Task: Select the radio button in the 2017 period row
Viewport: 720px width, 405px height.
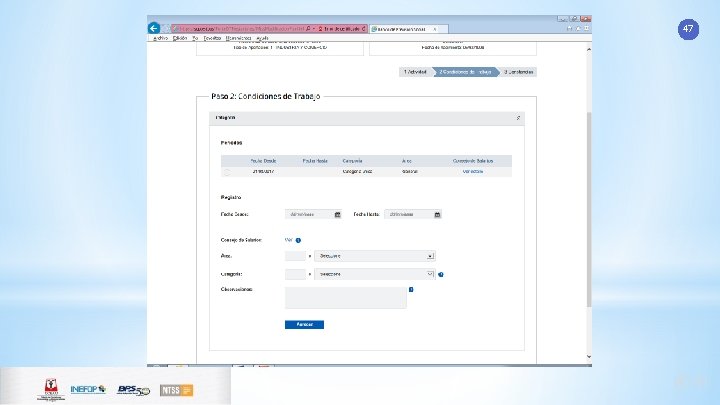Action: click(x=227, y=172)
